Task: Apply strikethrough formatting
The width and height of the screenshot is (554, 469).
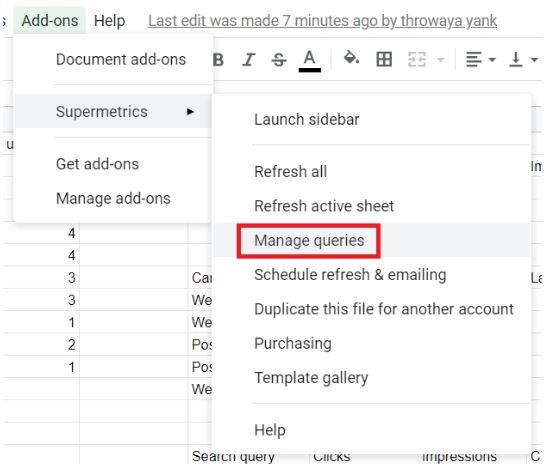Action: point(279,59)
